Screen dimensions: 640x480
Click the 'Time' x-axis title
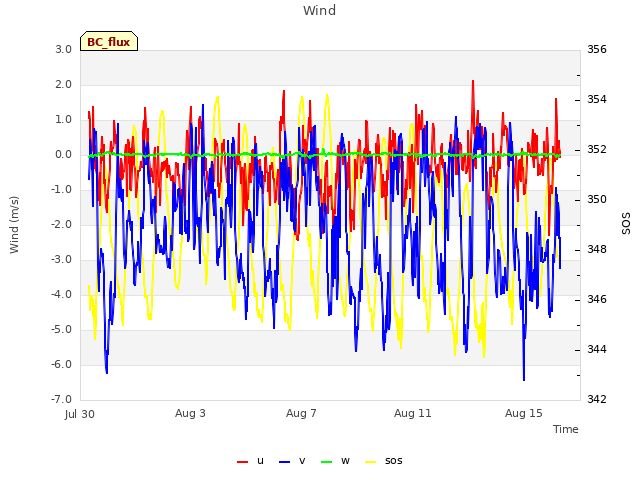click(x=566, y=429)
